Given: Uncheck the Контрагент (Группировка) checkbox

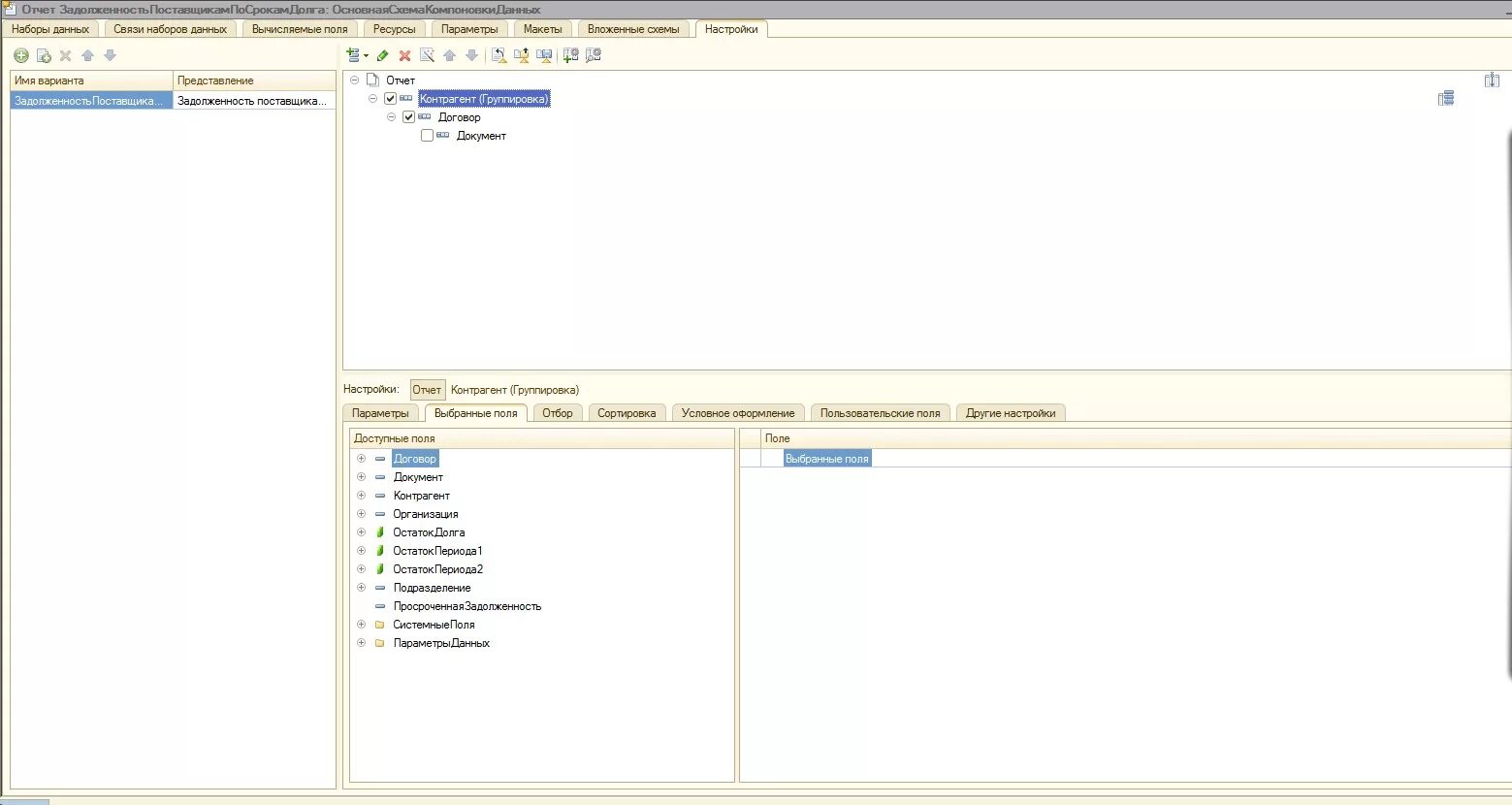Looking at the screenshot, I should [x=391, y=99].
